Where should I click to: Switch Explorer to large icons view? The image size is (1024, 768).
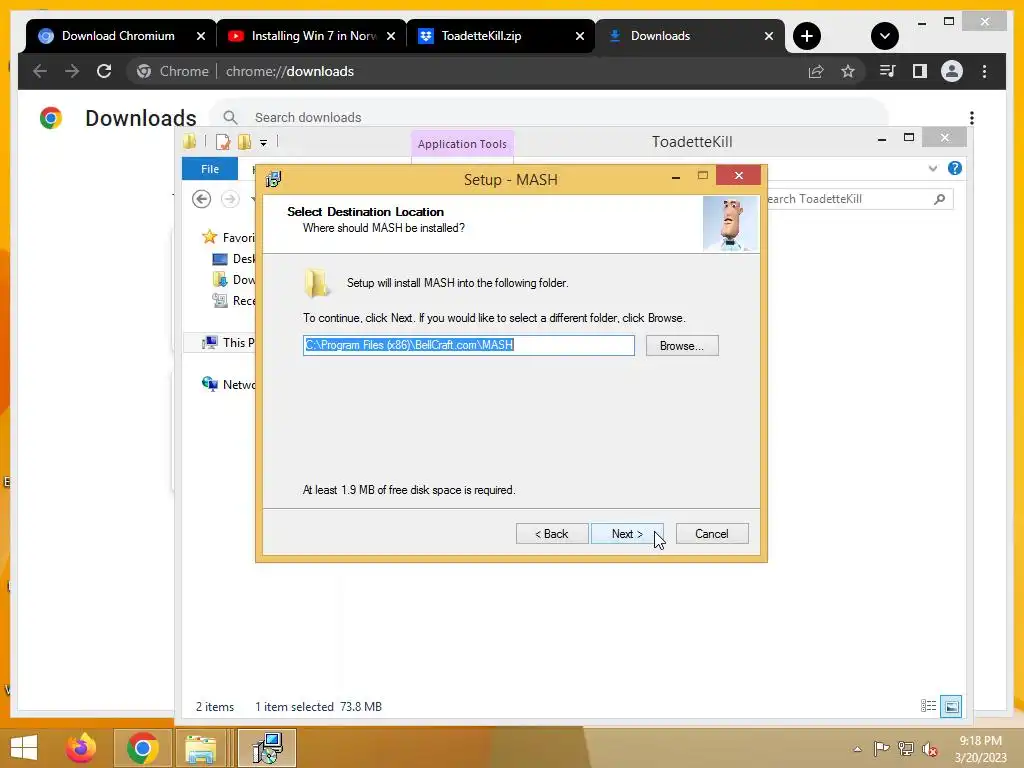[951, 706]
